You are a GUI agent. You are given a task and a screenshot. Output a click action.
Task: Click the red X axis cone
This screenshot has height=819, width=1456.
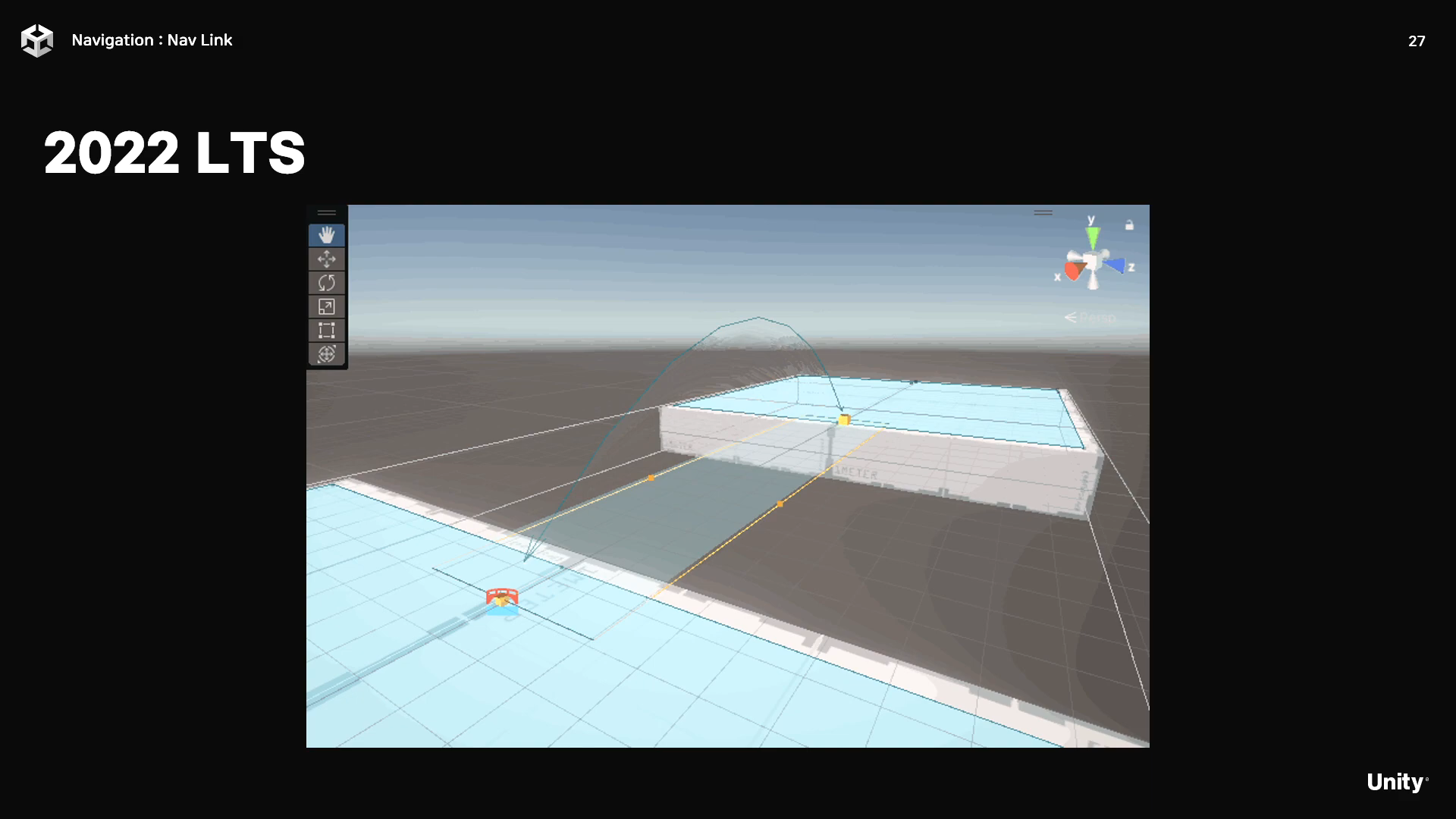pyautogui.click(x=1074, y=271)
